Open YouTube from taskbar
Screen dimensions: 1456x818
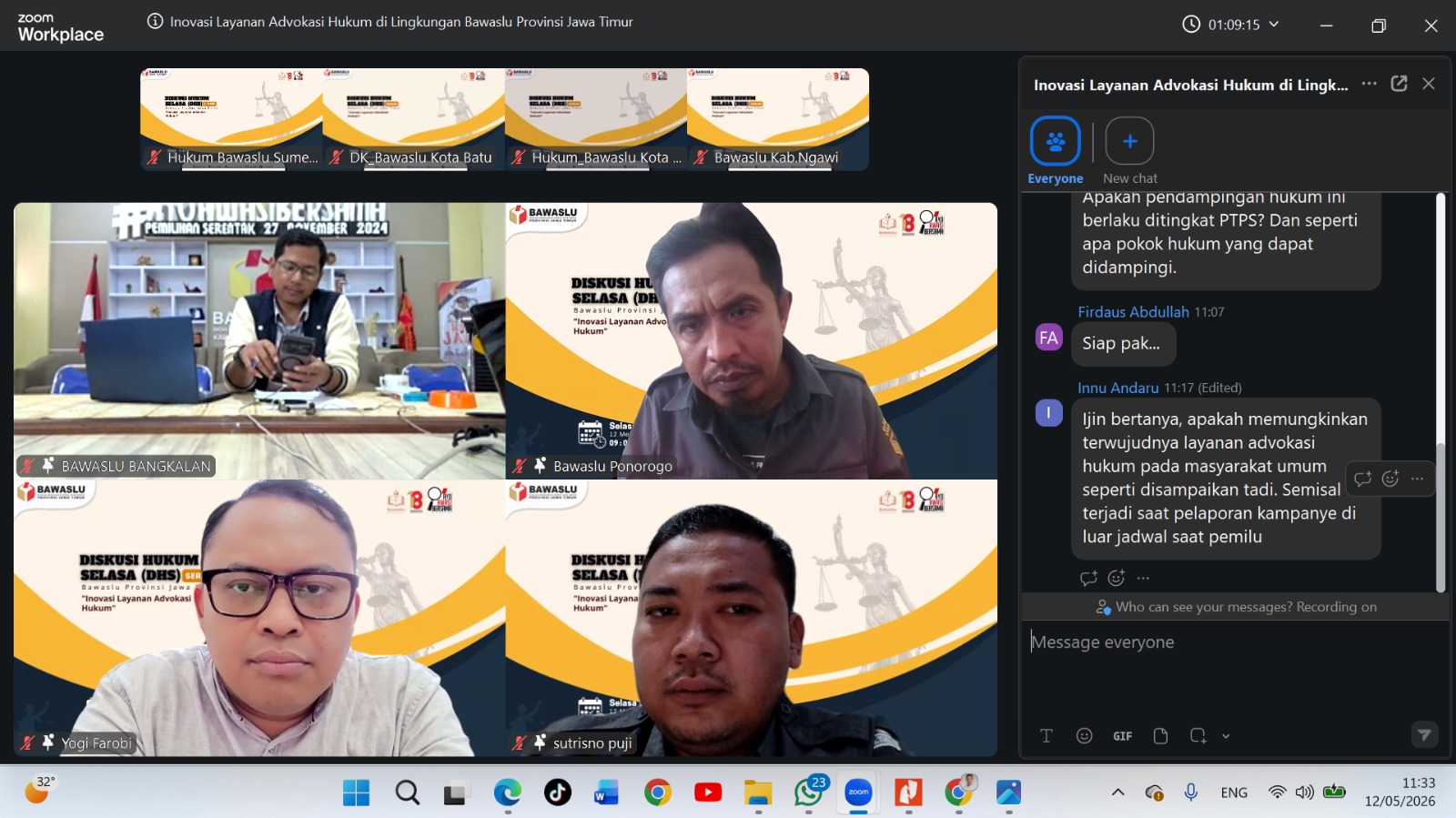click(707, 793)
